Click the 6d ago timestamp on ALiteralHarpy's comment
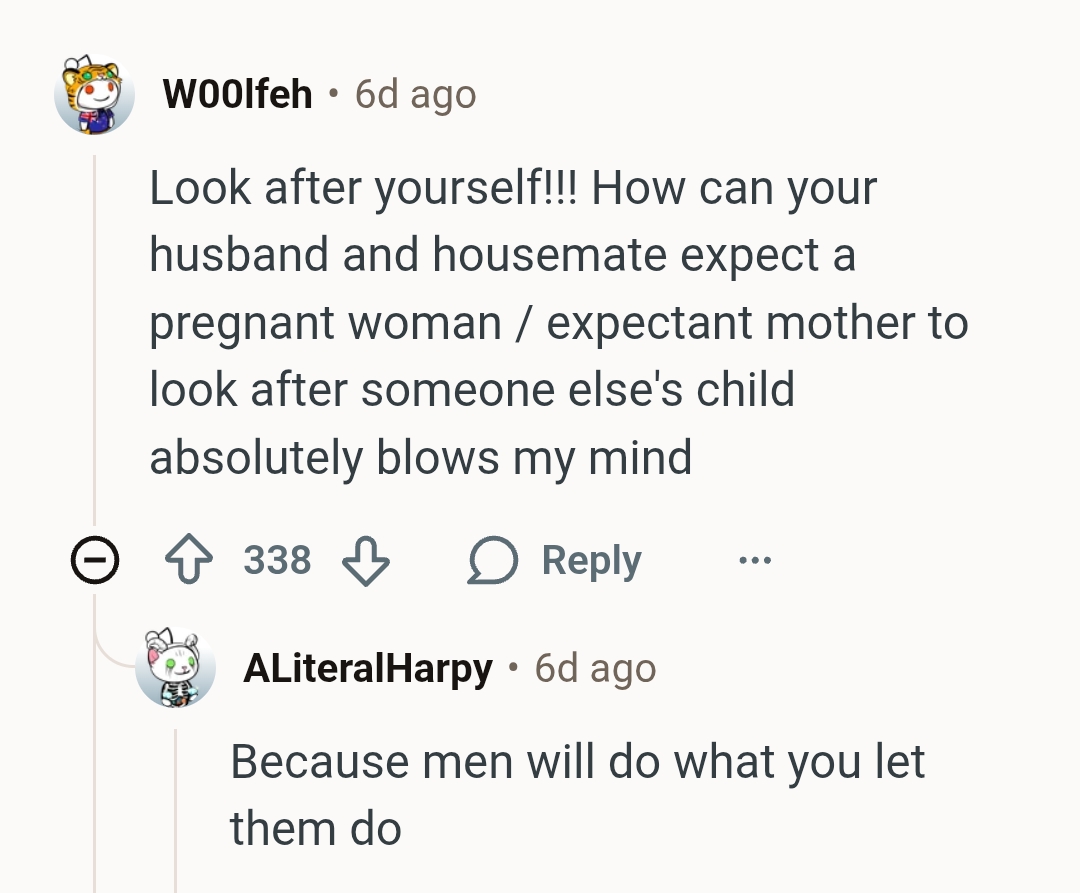The height and width of the screenshot is (893, 1080). tap(594, 668)
